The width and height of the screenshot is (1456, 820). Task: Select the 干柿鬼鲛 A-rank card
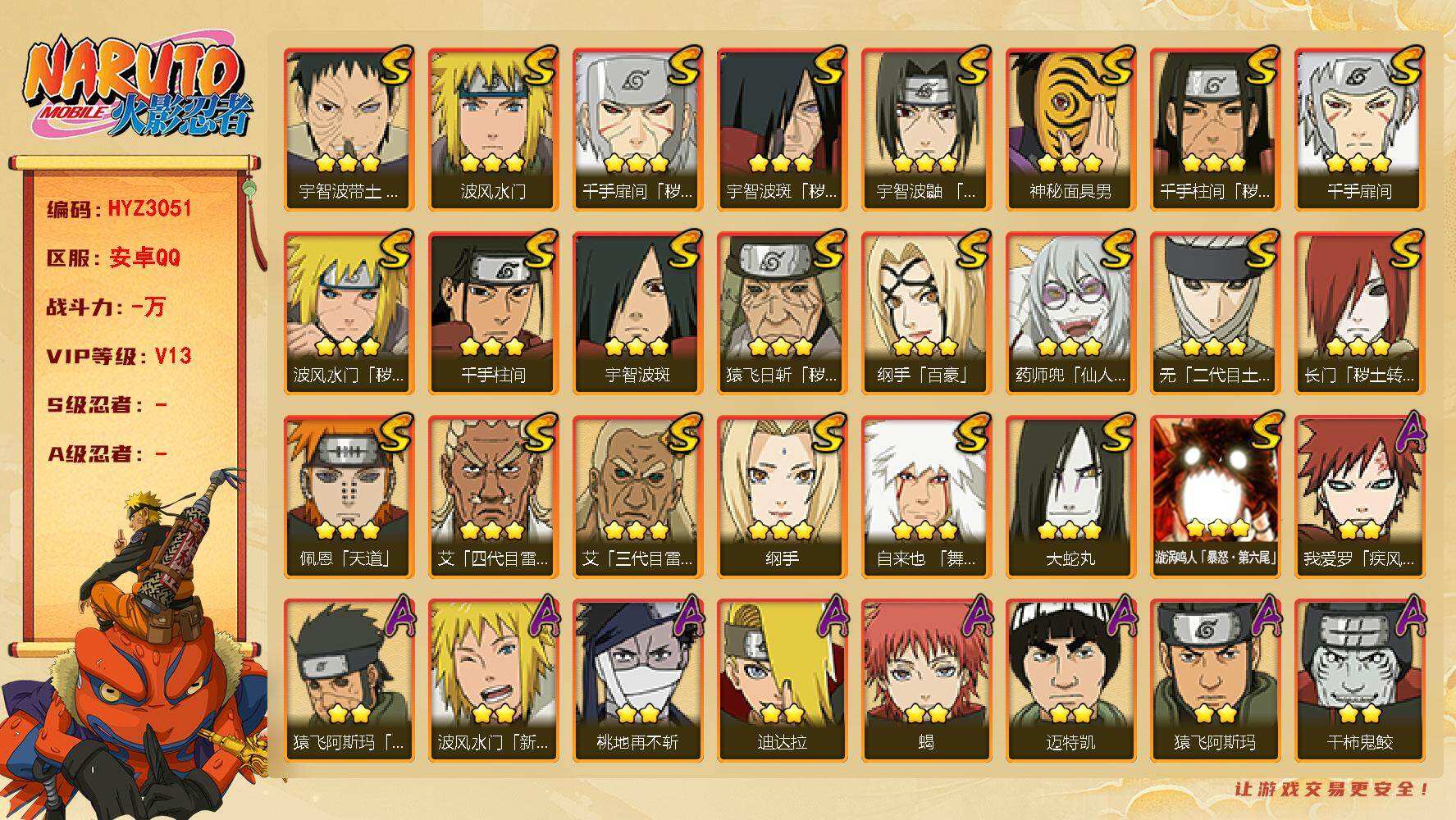coord(1359,681)
